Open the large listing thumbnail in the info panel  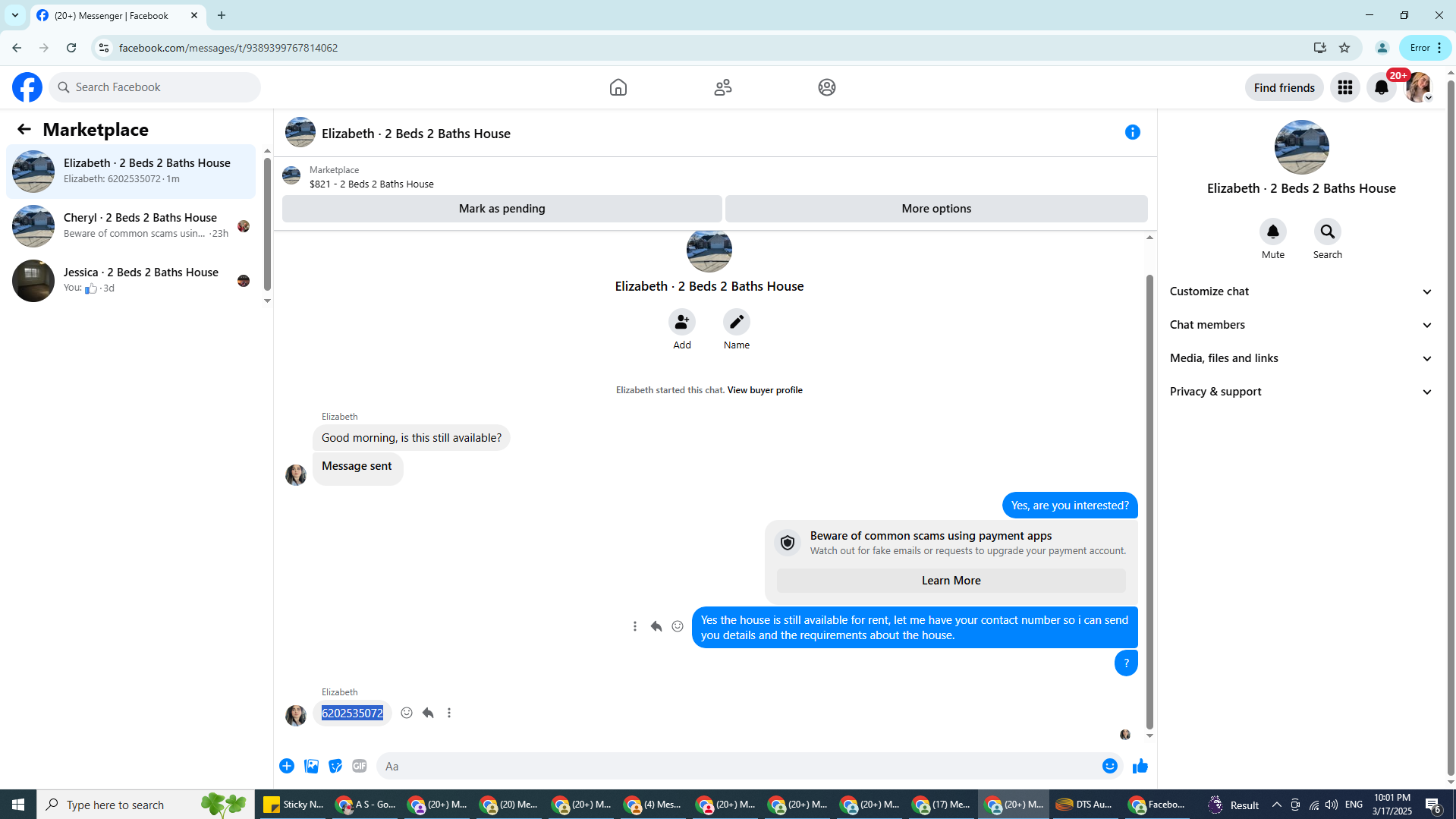click(x=1302, y=147)
